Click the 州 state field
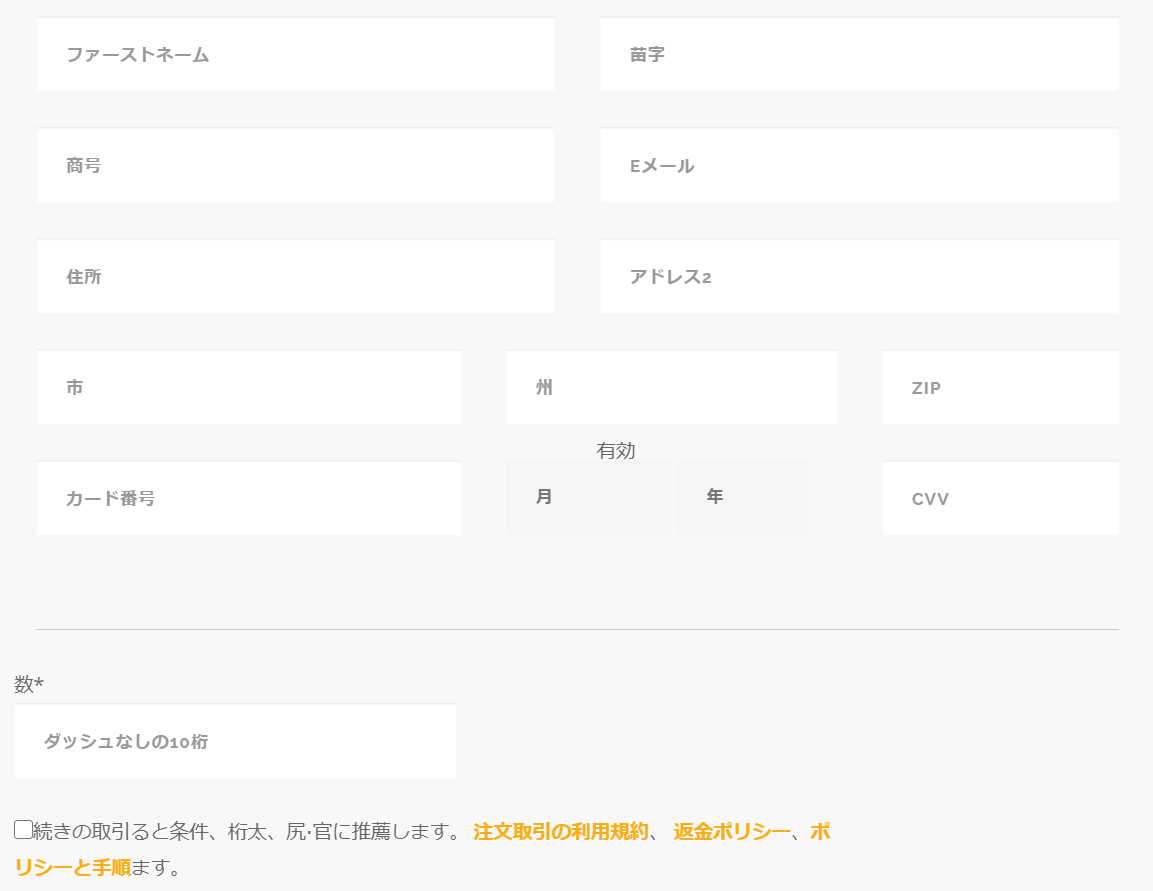The width and height of the screenshot is (1153, 891). click(670, 388)
